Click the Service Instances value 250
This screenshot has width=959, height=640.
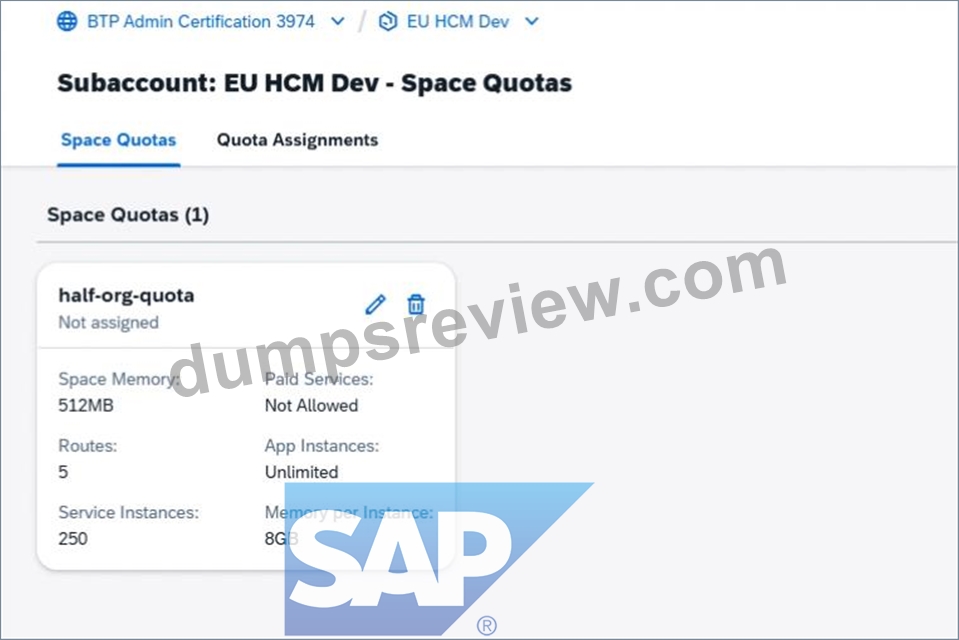[73, 539]
